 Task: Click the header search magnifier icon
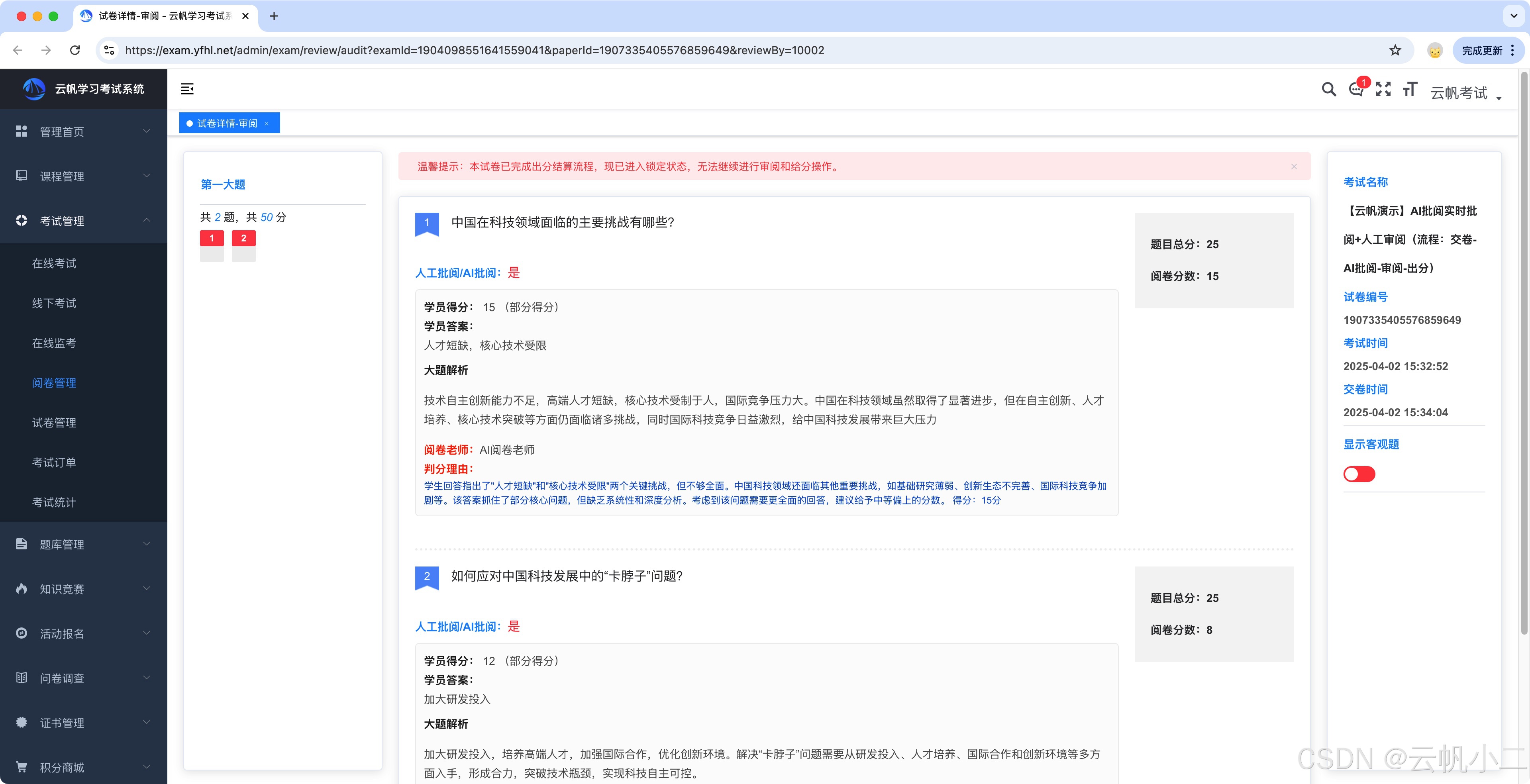1329,90
